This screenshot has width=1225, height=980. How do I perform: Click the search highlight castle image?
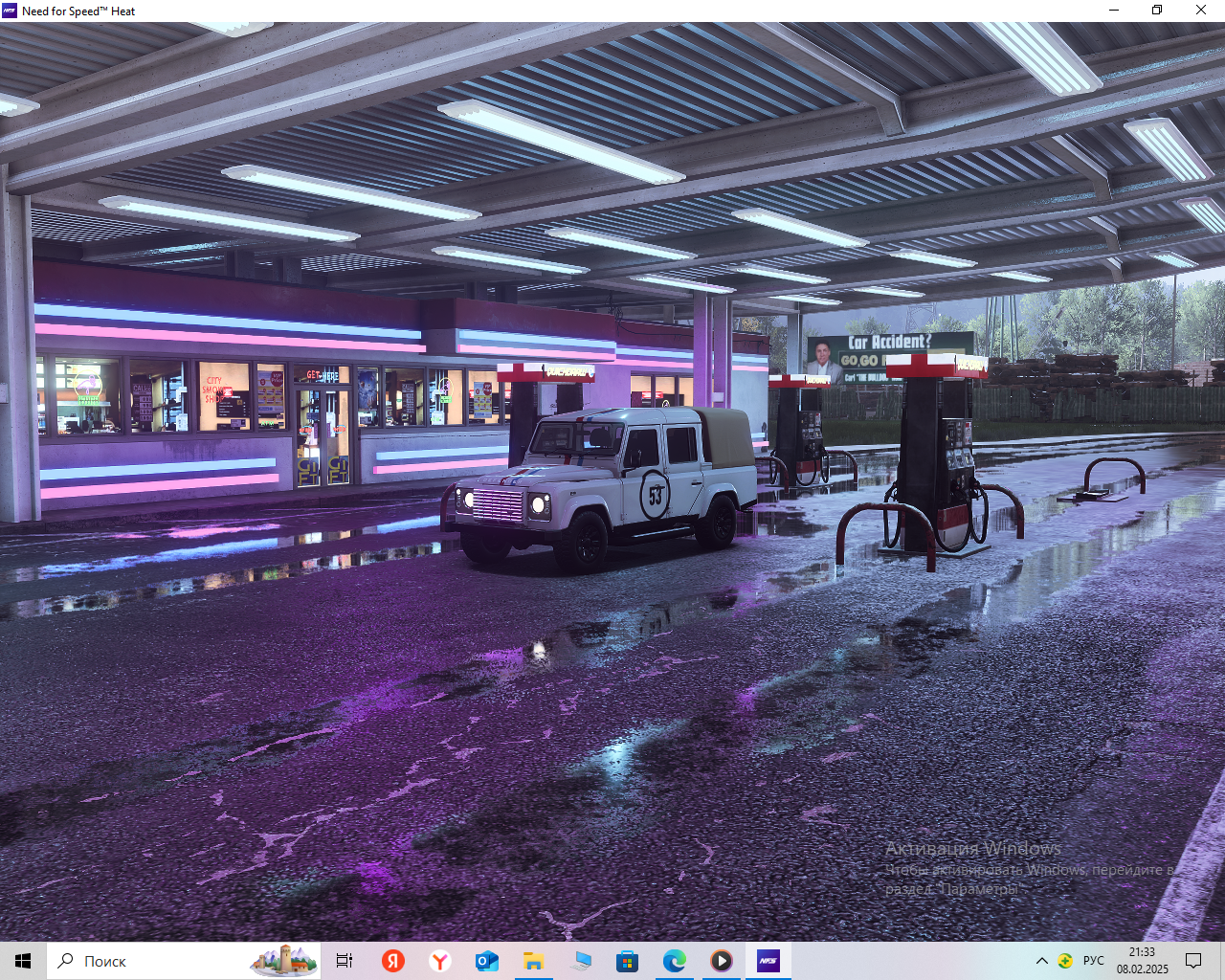tap(283, 961)
